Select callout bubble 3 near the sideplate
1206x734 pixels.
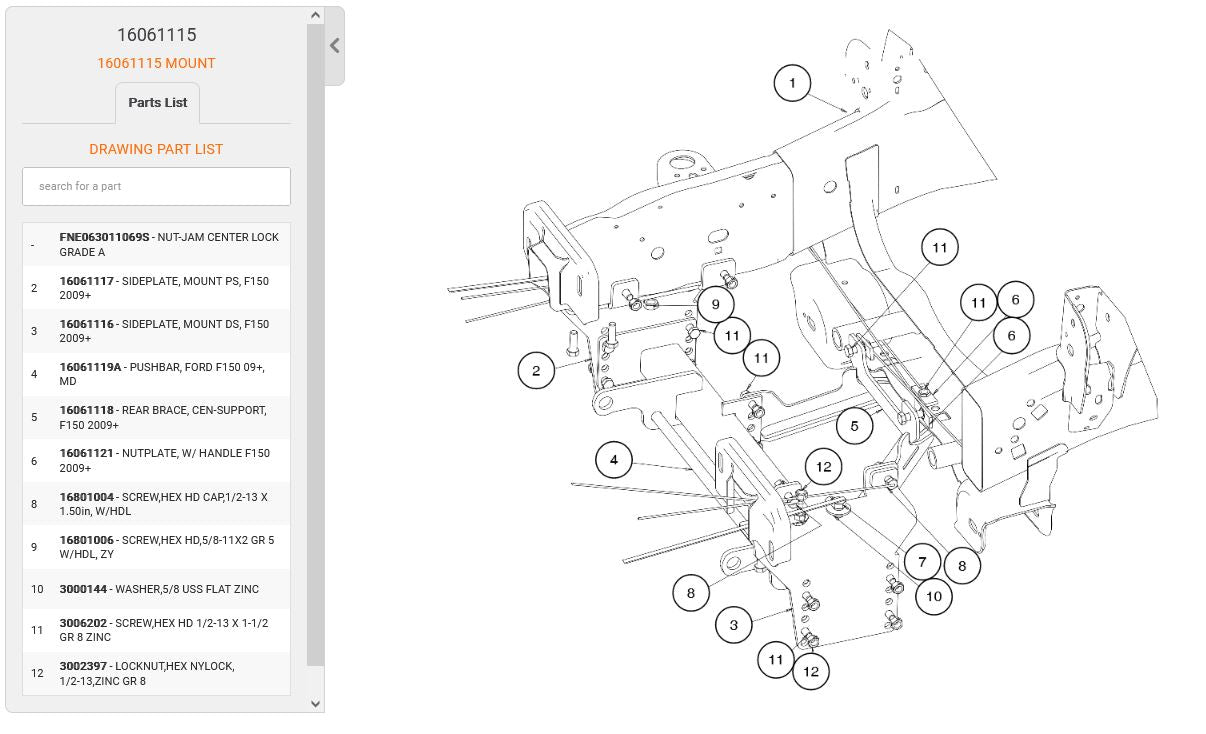tap(733, 625)
